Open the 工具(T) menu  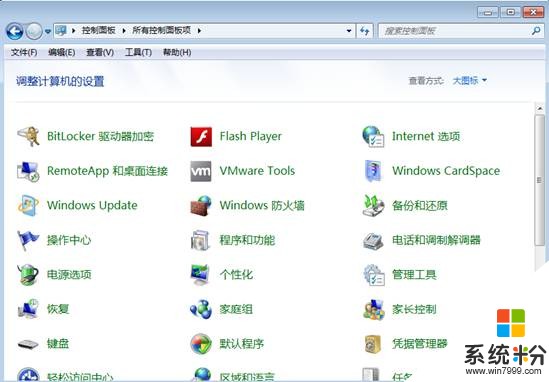pyautogui.click(x=138, y=53)
